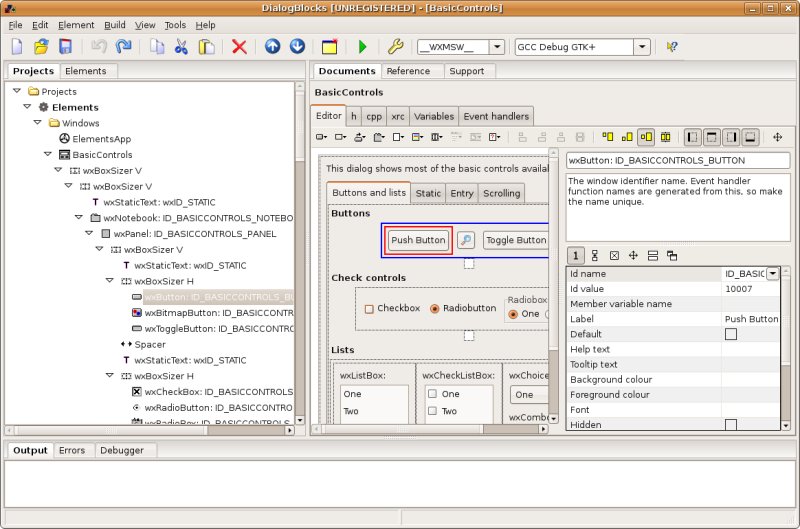Click the blue move up arrow icon

(272, 46)
